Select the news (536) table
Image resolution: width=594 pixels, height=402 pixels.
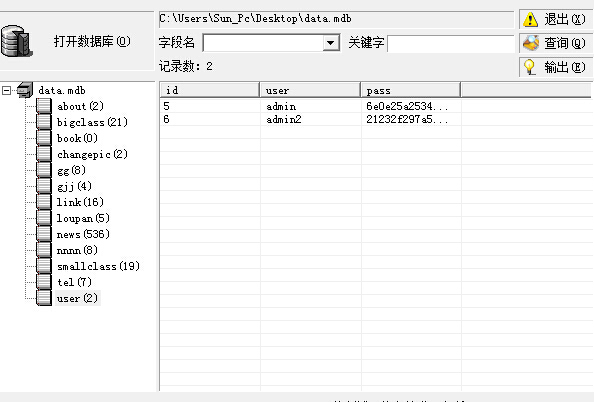(x=83, y=235)
